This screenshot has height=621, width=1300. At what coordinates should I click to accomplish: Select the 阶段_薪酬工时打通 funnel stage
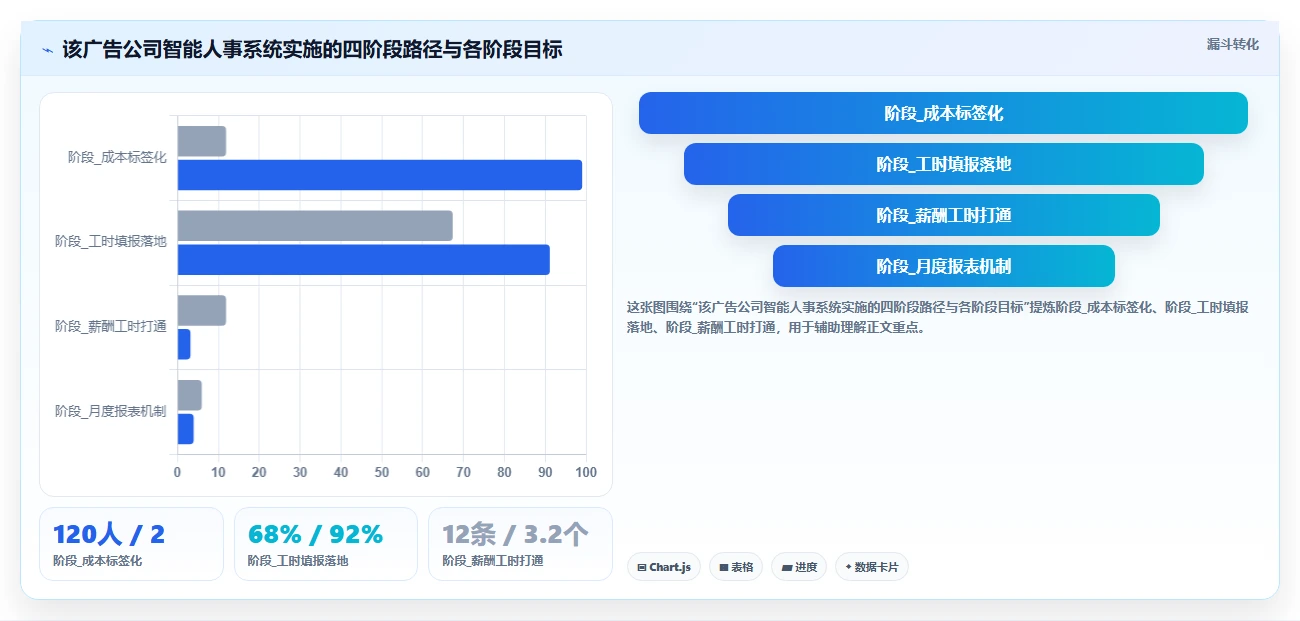943,215
